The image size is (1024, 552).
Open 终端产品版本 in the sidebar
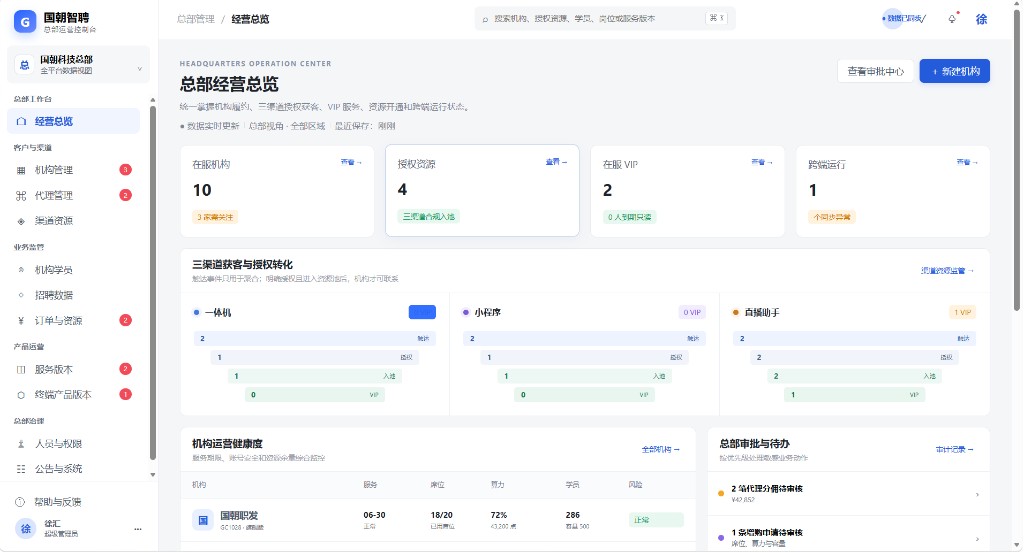[x=74, y=395]
